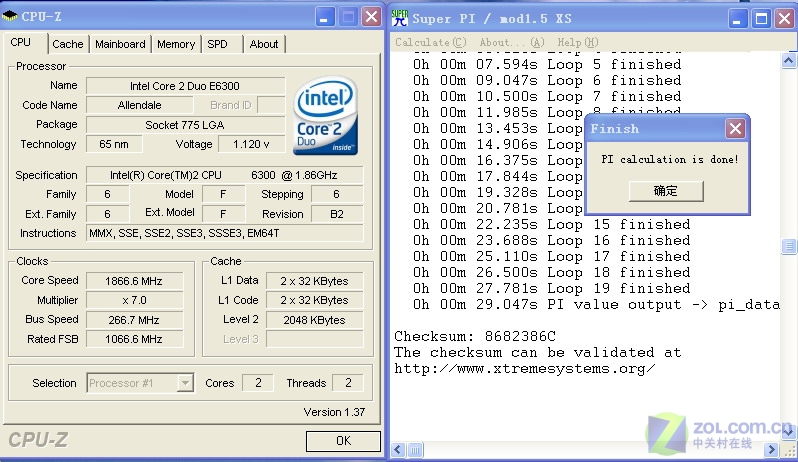Click the processor Name field Intel Core 2 Duo E6300
Image resolution: width=798 pixels, height=462 pixels.
[185, 85]
